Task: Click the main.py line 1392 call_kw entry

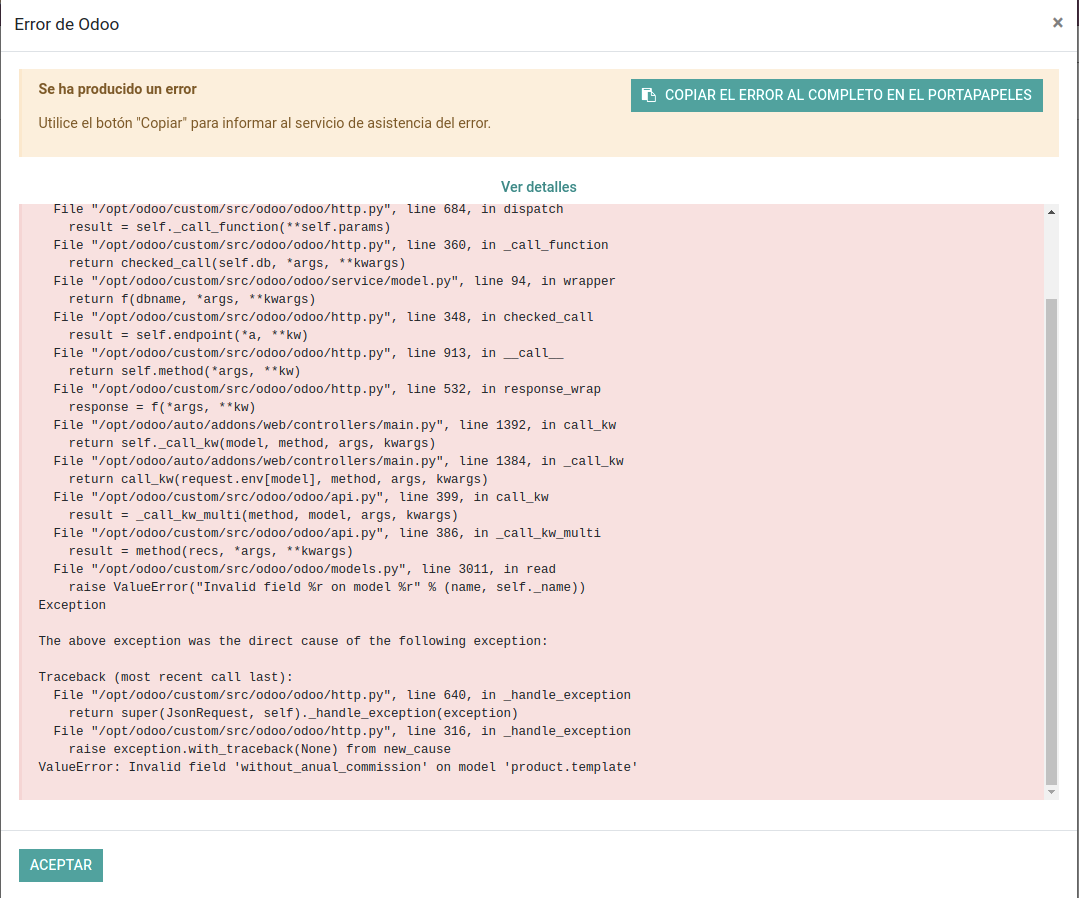Action: [334, 425]
